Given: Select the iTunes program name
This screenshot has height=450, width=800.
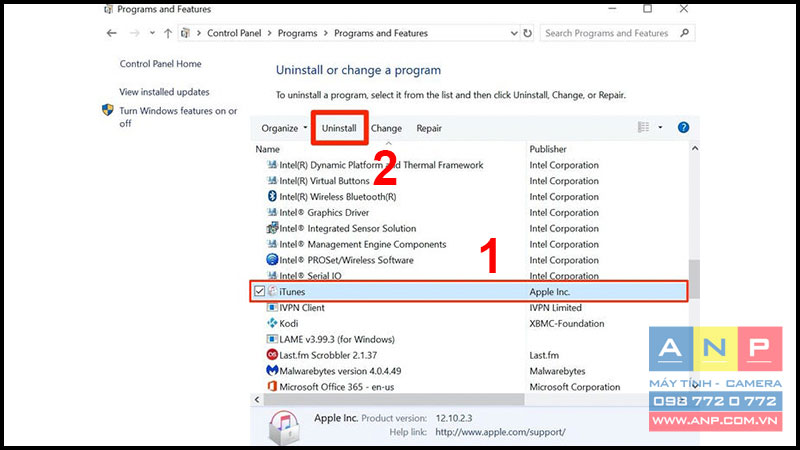Looking at the screenshot, I should (292, 291).
